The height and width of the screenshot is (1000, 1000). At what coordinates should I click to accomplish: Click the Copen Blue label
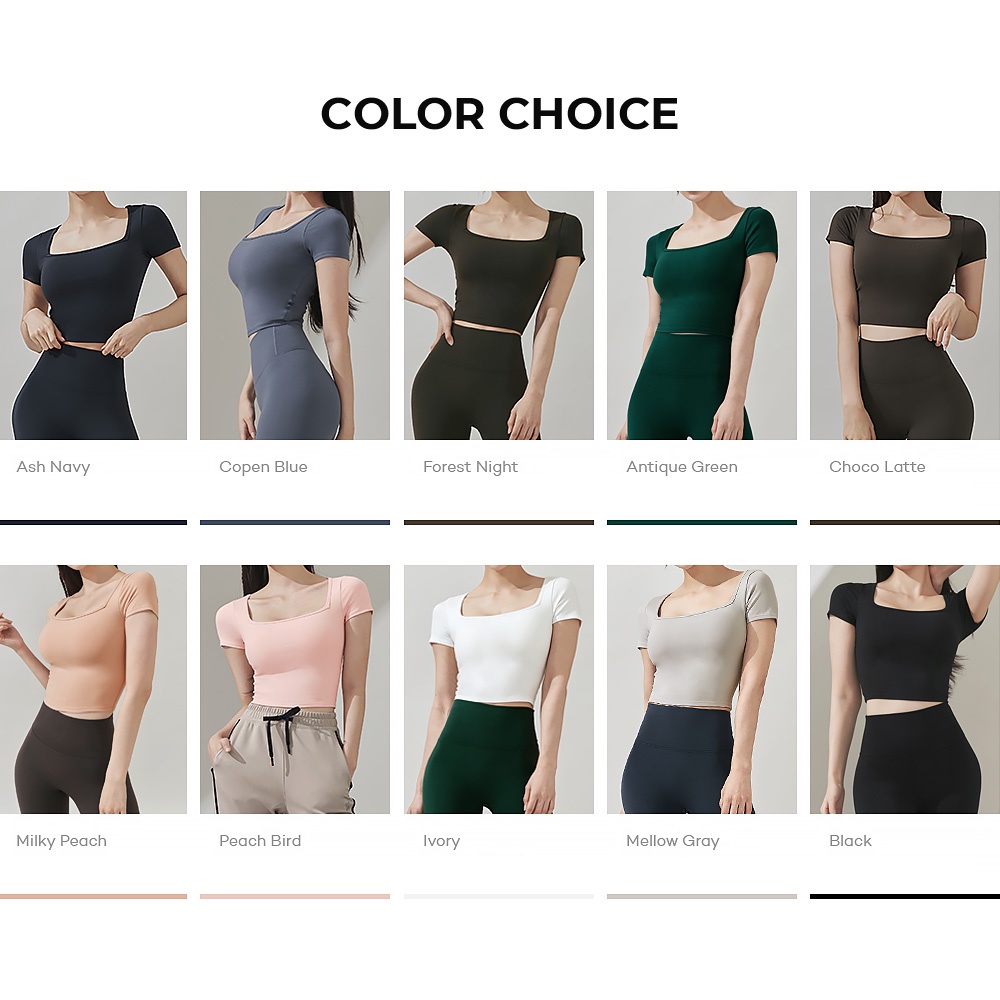tap(263, 467)
